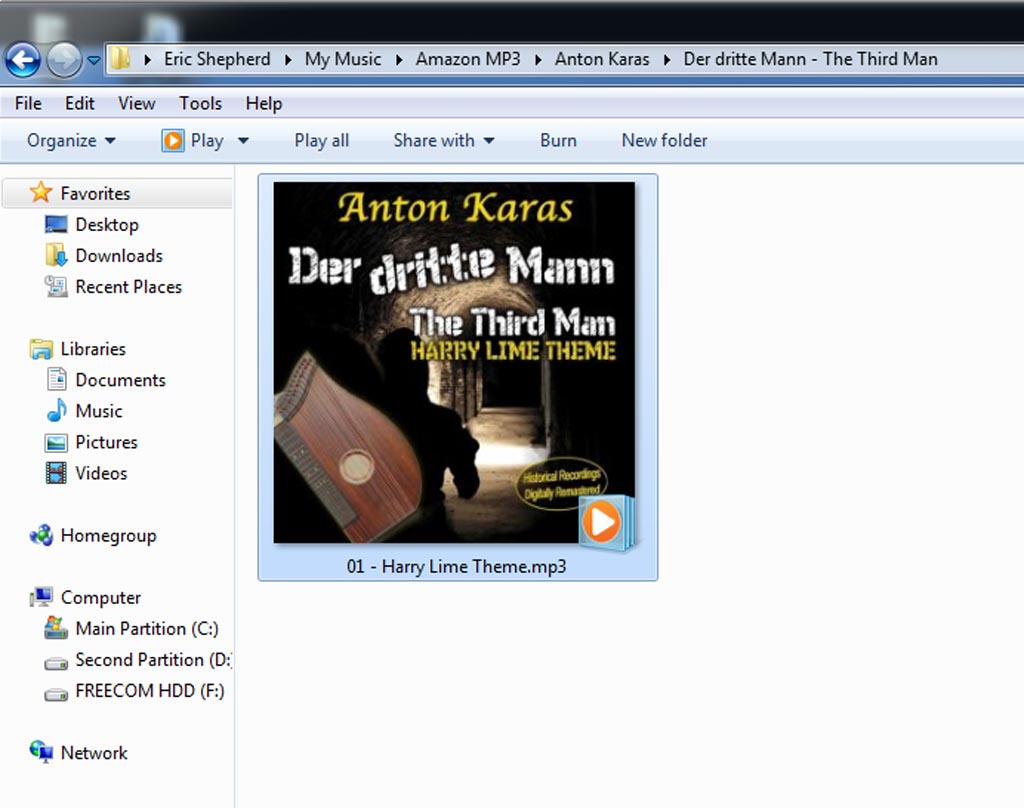Select FREECOM HDD (F:) label
The width and height of the screenshot is (1024, 808).
[x=150, y=690]
